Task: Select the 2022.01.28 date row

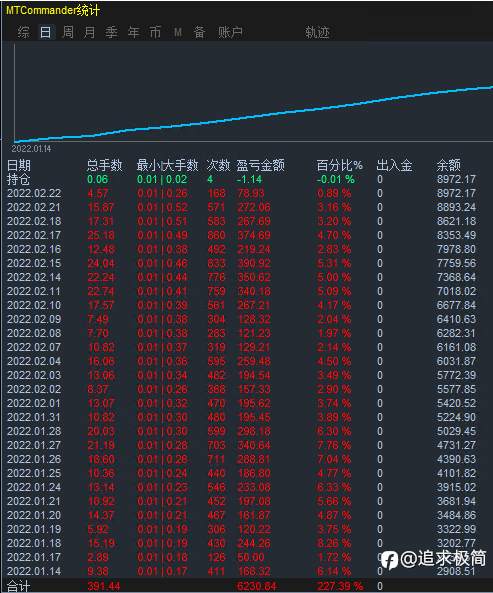Action: (x=34, y=431)
